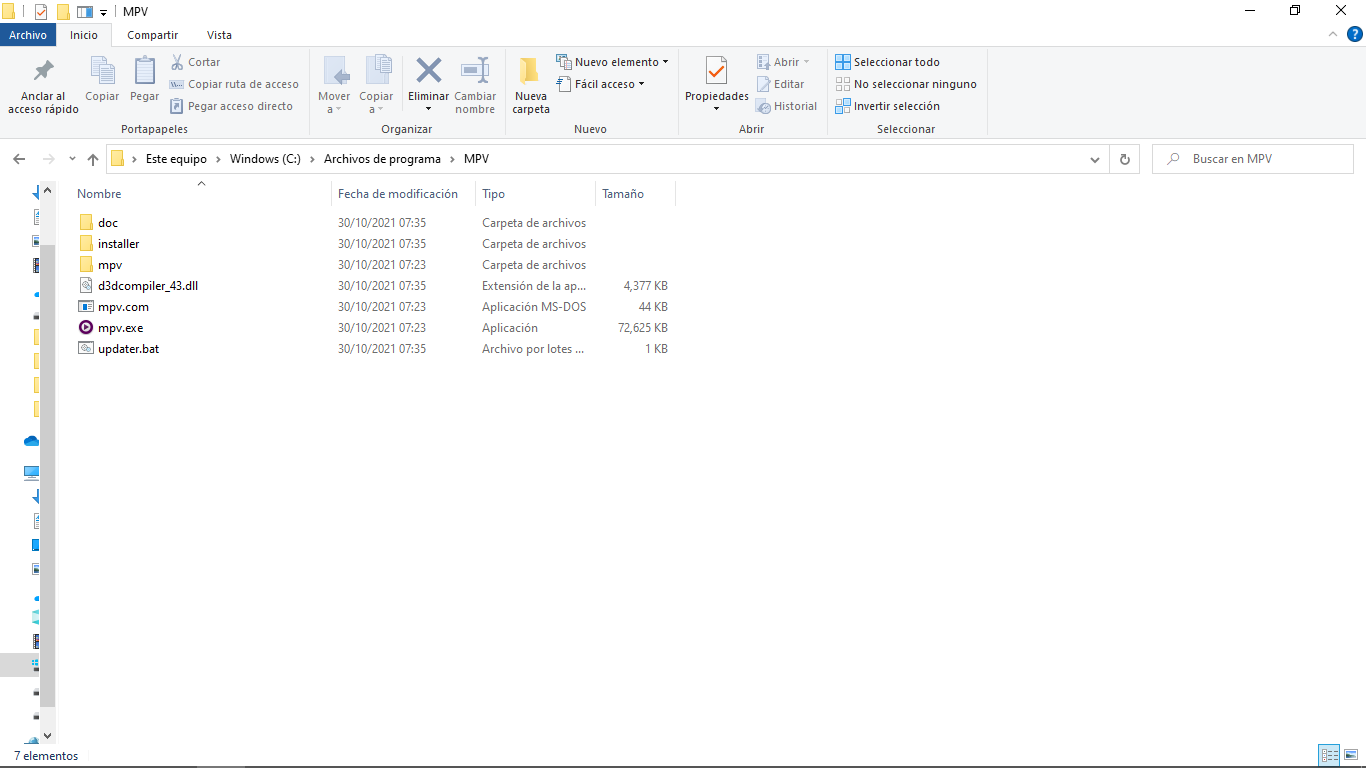Refresh the folder with the refresh icon

pos(1124,158)
